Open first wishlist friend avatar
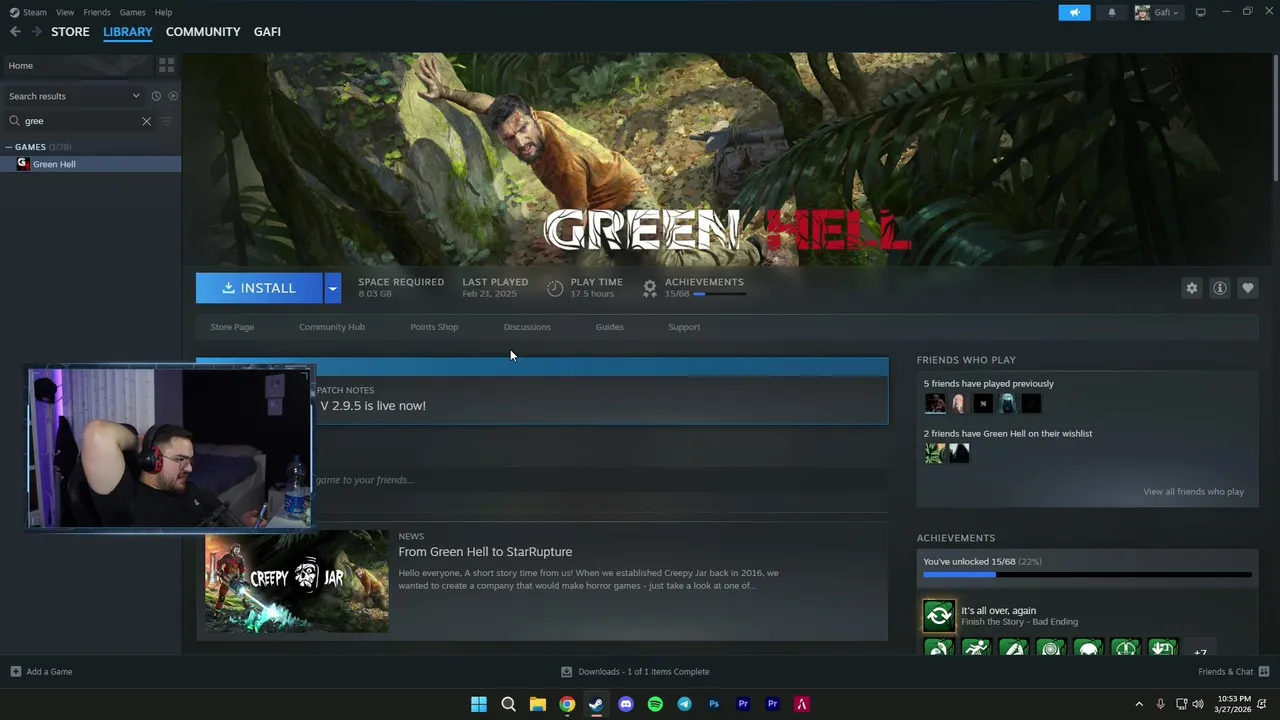The image size is (1280, 720). (935, 453)
